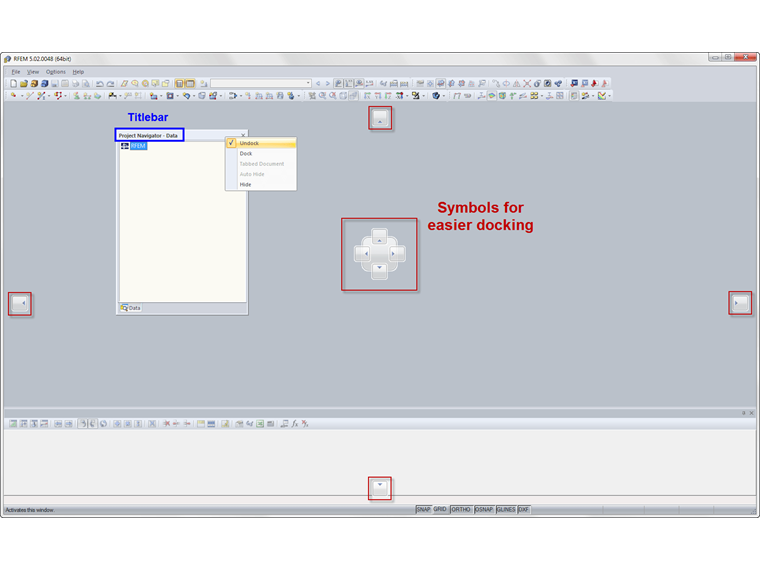The image size is (760, 570).
Task: Click the top-center dock arrow symbol
Action: tap(380, 118)
